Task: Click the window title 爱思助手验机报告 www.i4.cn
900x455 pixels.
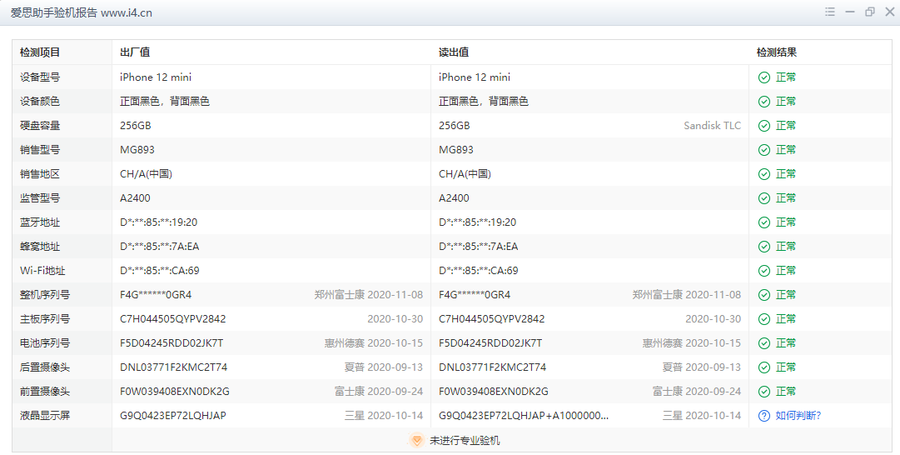Action: pos(81,13)
